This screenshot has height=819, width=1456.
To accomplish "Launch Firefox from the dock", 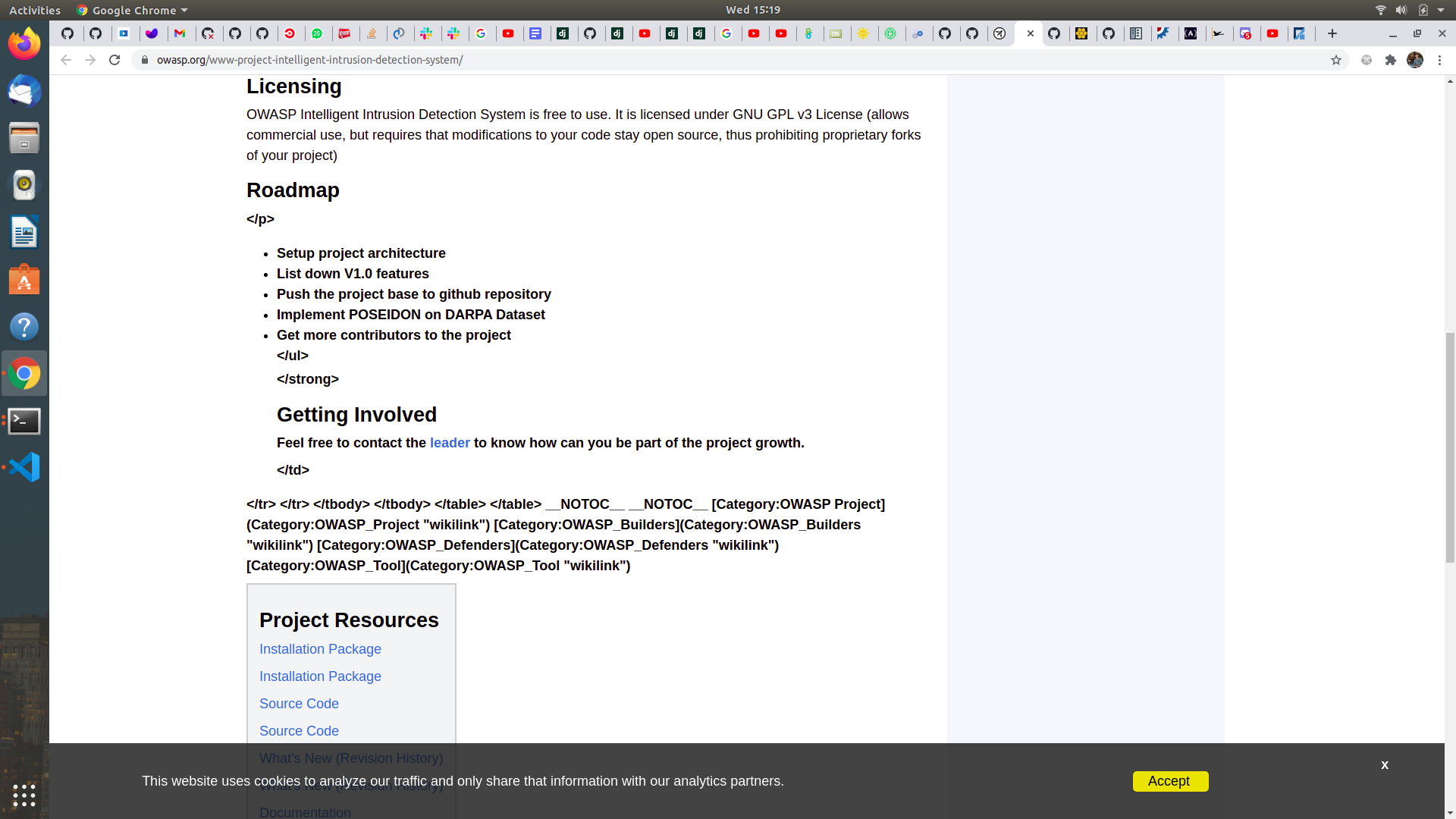I will tap(24, 44).
